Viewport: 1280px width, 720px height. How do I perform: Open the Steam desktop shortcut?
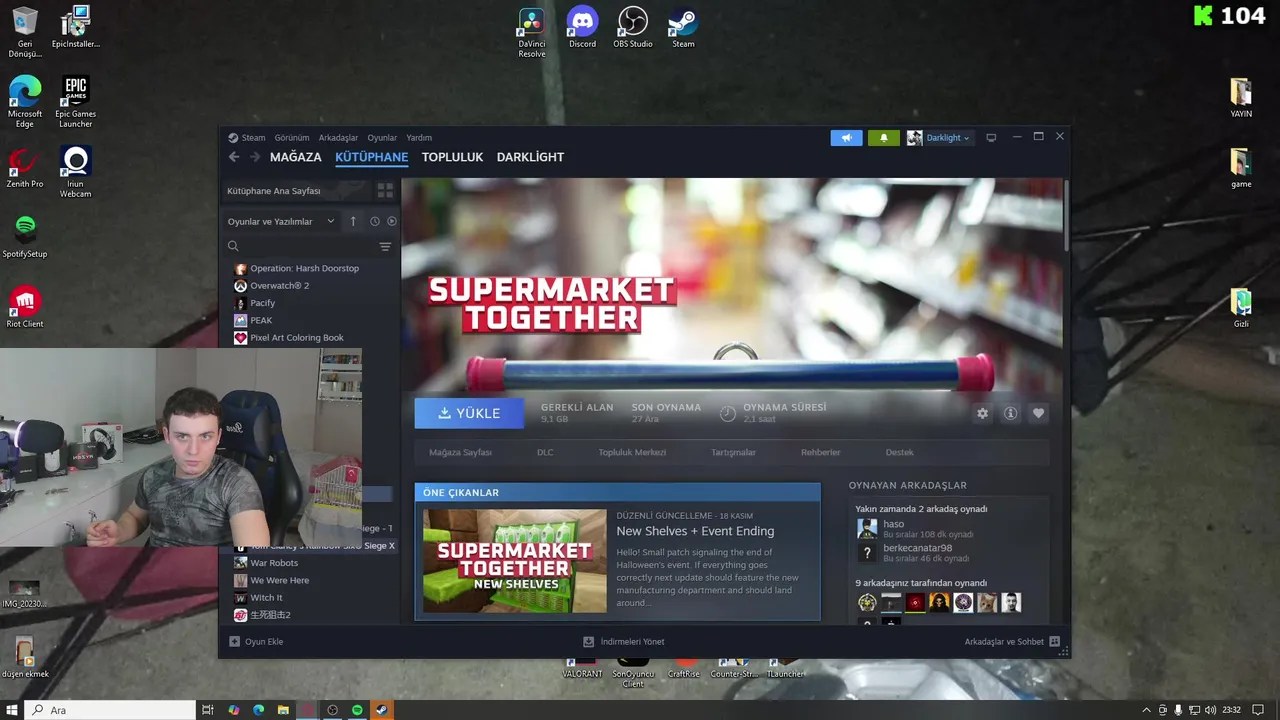(683, 28)
